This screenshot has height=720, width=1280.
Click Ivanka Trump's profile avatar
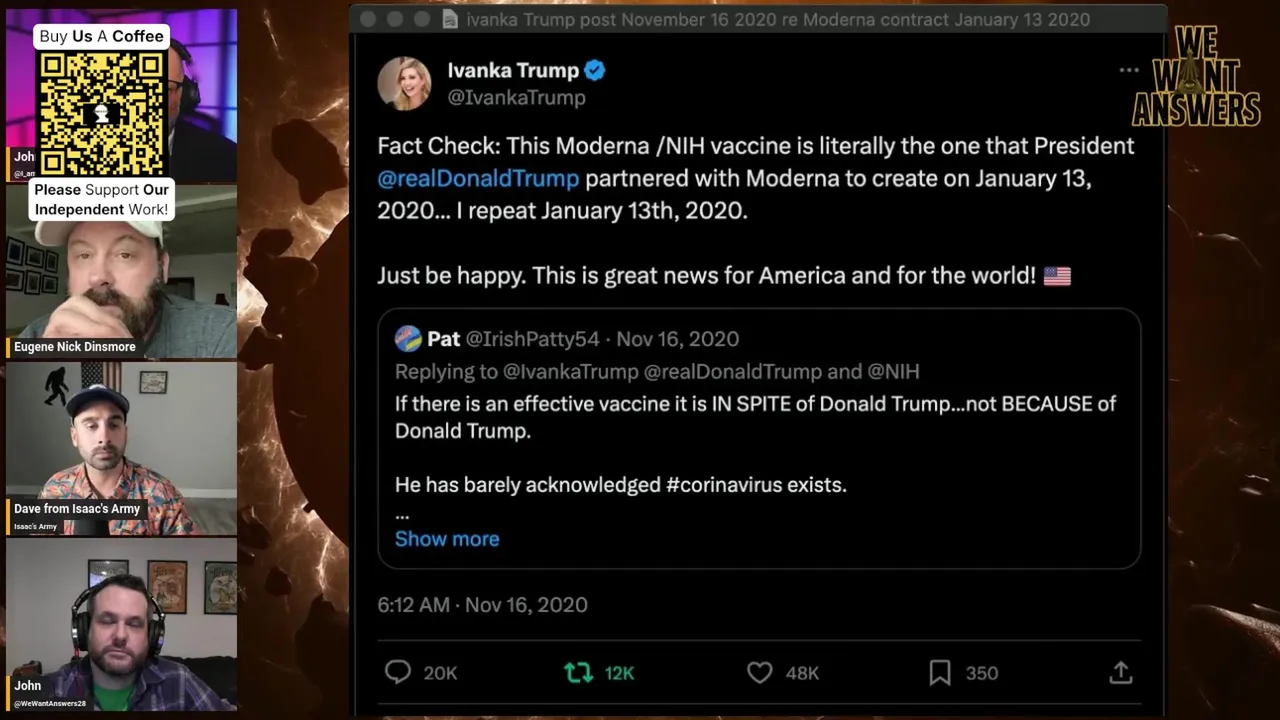pos(404,82)
